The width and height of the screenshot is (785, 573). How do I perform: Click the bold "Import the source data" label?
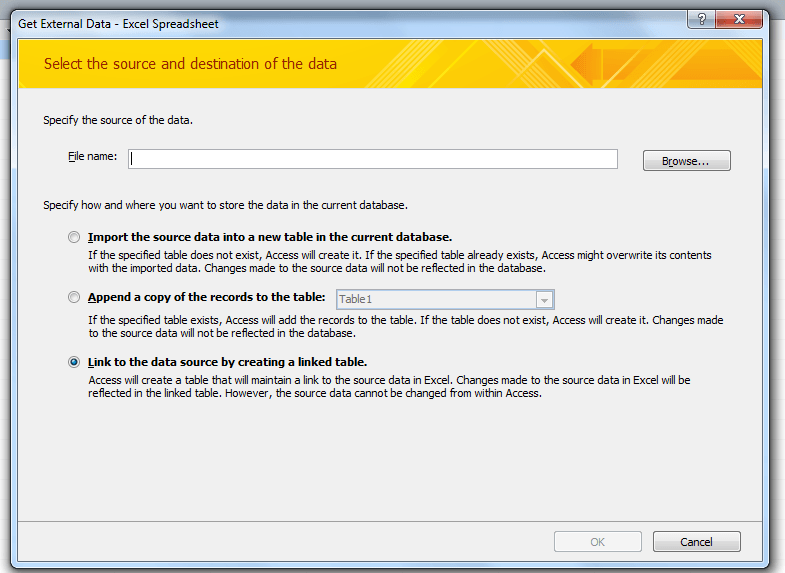pyautogui.click(x=270, y=237)
